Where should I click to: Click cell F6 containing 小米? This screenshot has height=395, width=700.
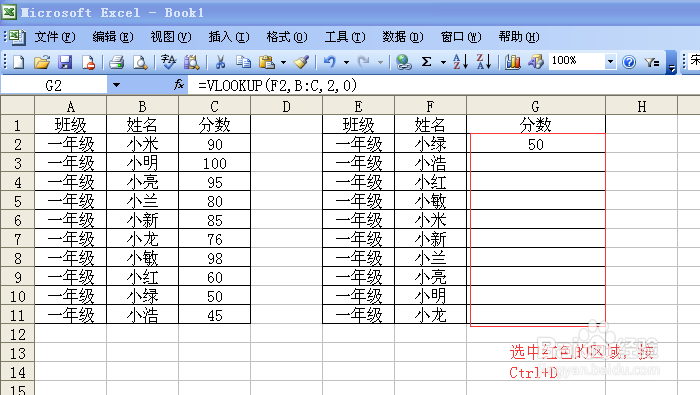(x=430, y=220)
